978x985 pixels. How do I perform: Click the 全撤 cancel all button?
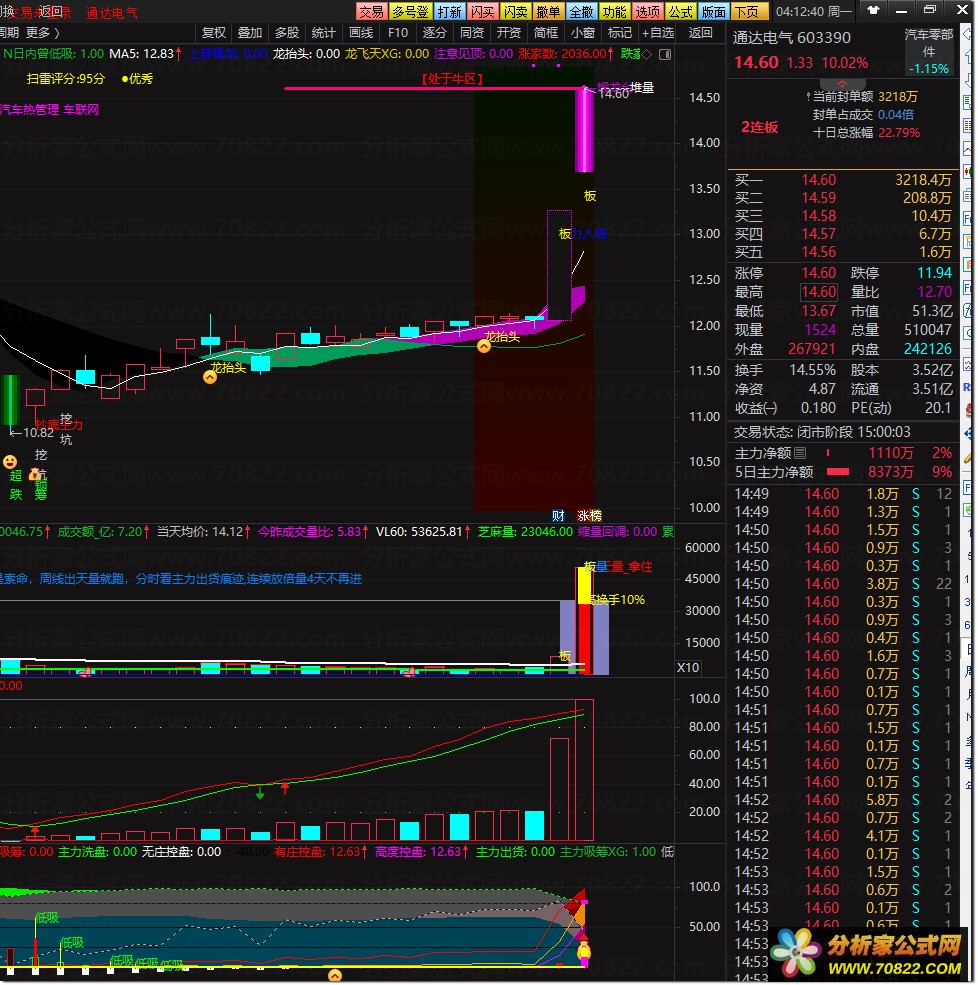[582, 11]
